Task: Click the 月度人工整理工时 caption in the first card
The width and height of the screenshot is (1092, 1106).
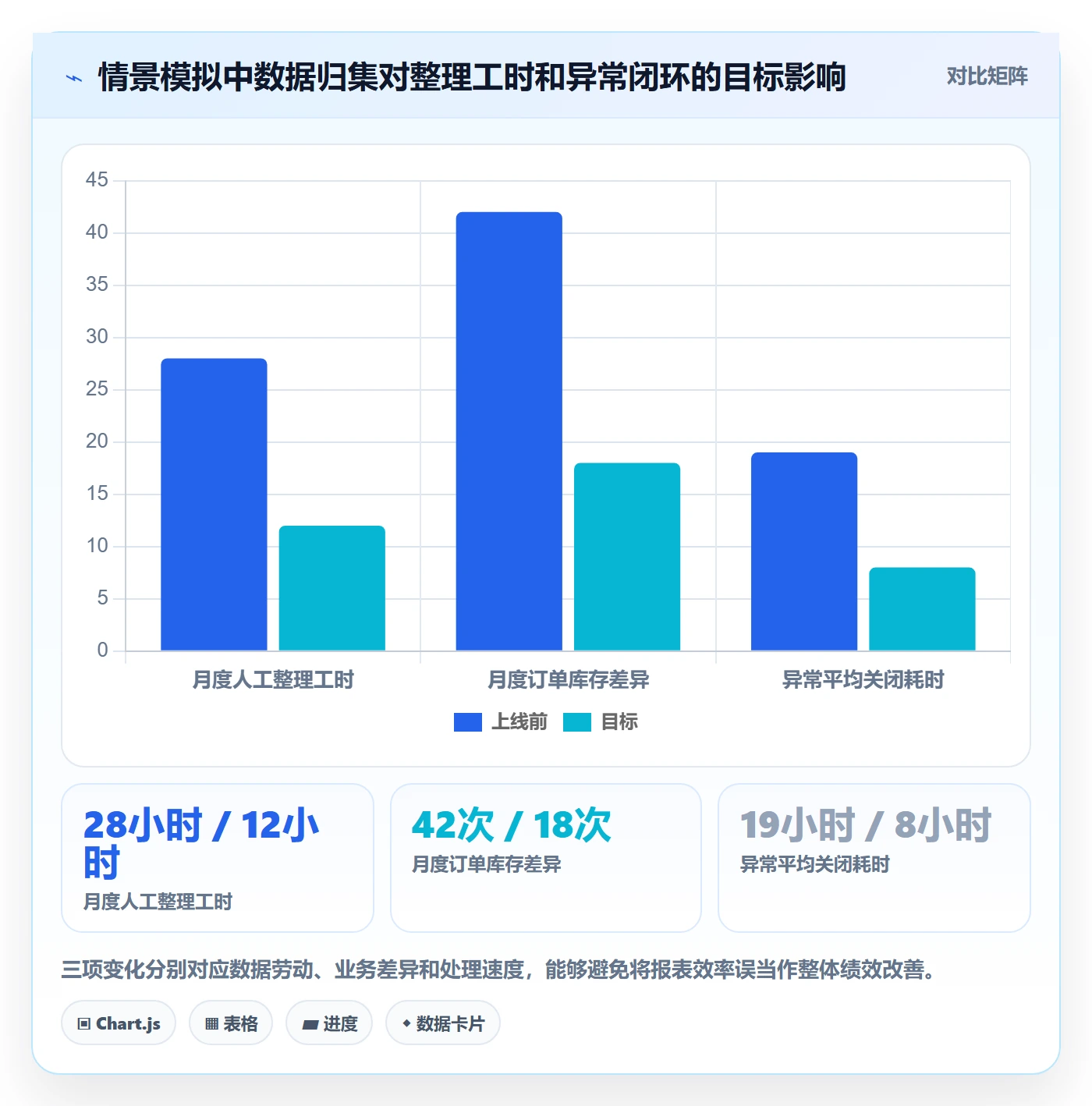Action: [x=158, y=902]
